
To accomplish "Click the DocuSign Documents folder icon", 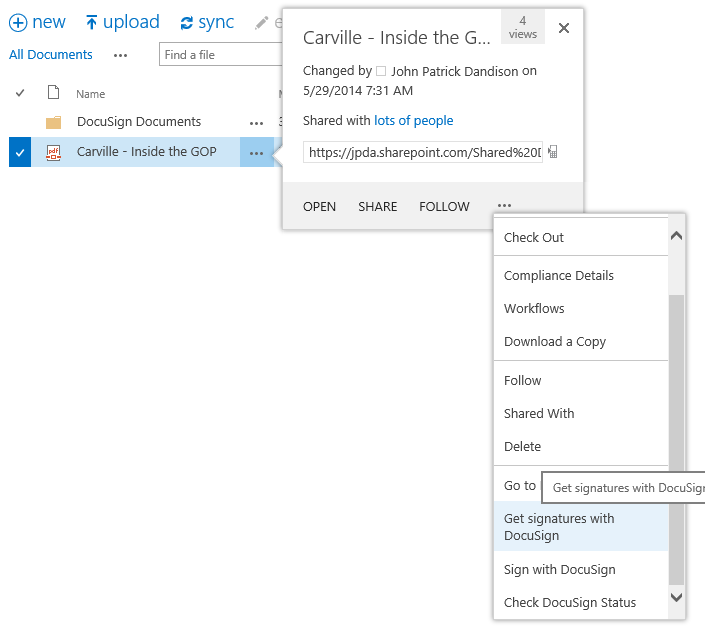I will 54,122.
